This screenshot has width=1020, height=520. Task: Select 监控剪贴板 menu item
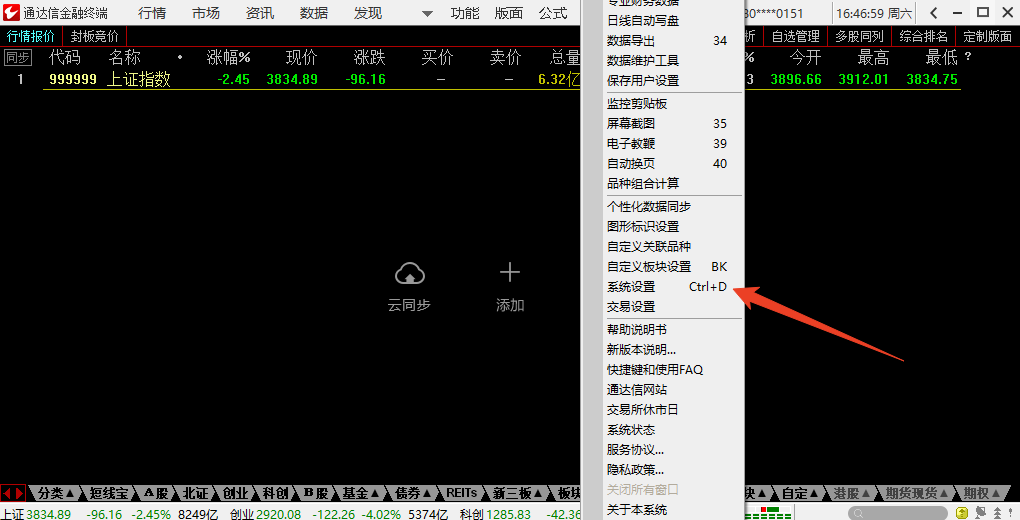point(663,103)
